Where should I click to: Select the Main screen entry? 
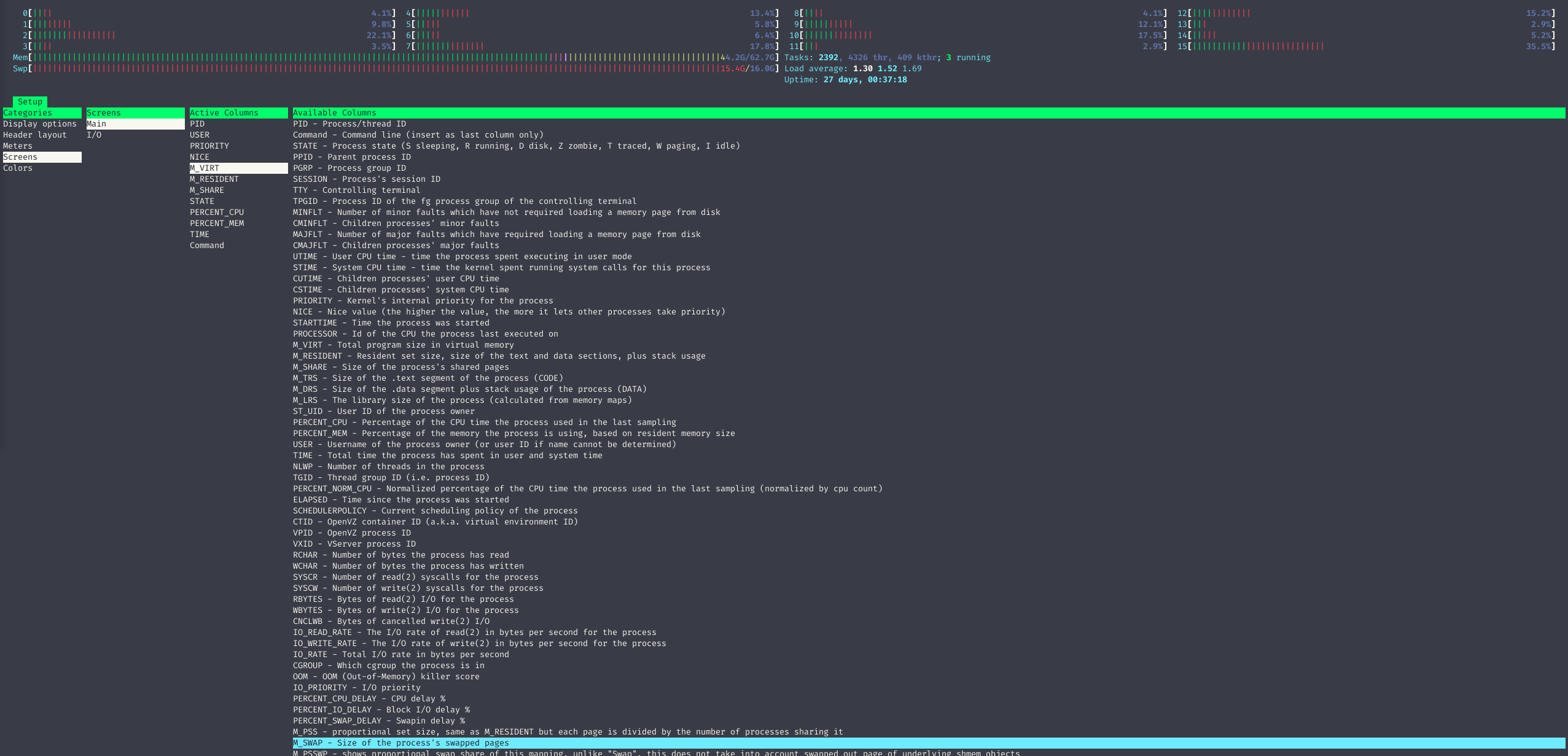point(96,124)
